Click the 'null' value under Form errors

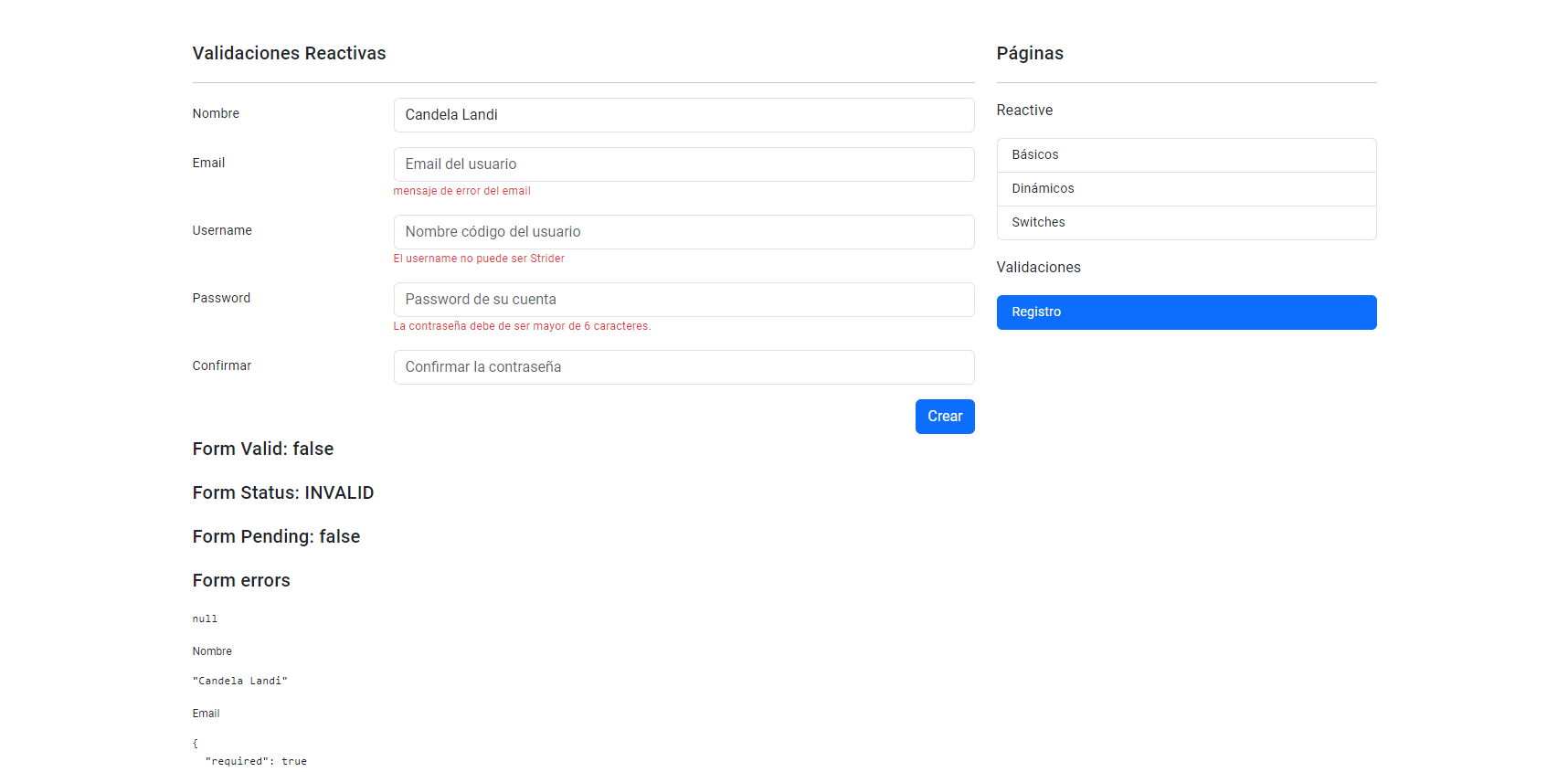click(x=205, y=619)
